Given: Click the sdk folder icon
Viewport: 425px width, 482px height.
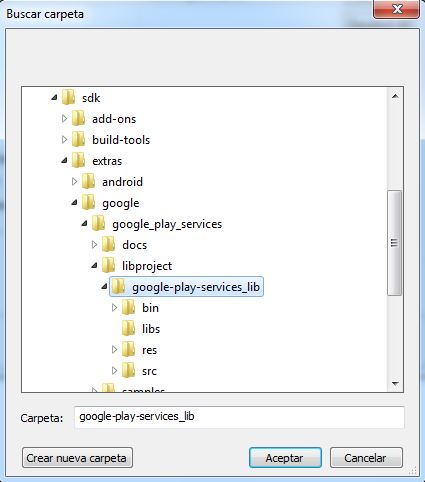Looking at the screenshot, I should coord(68,97).
